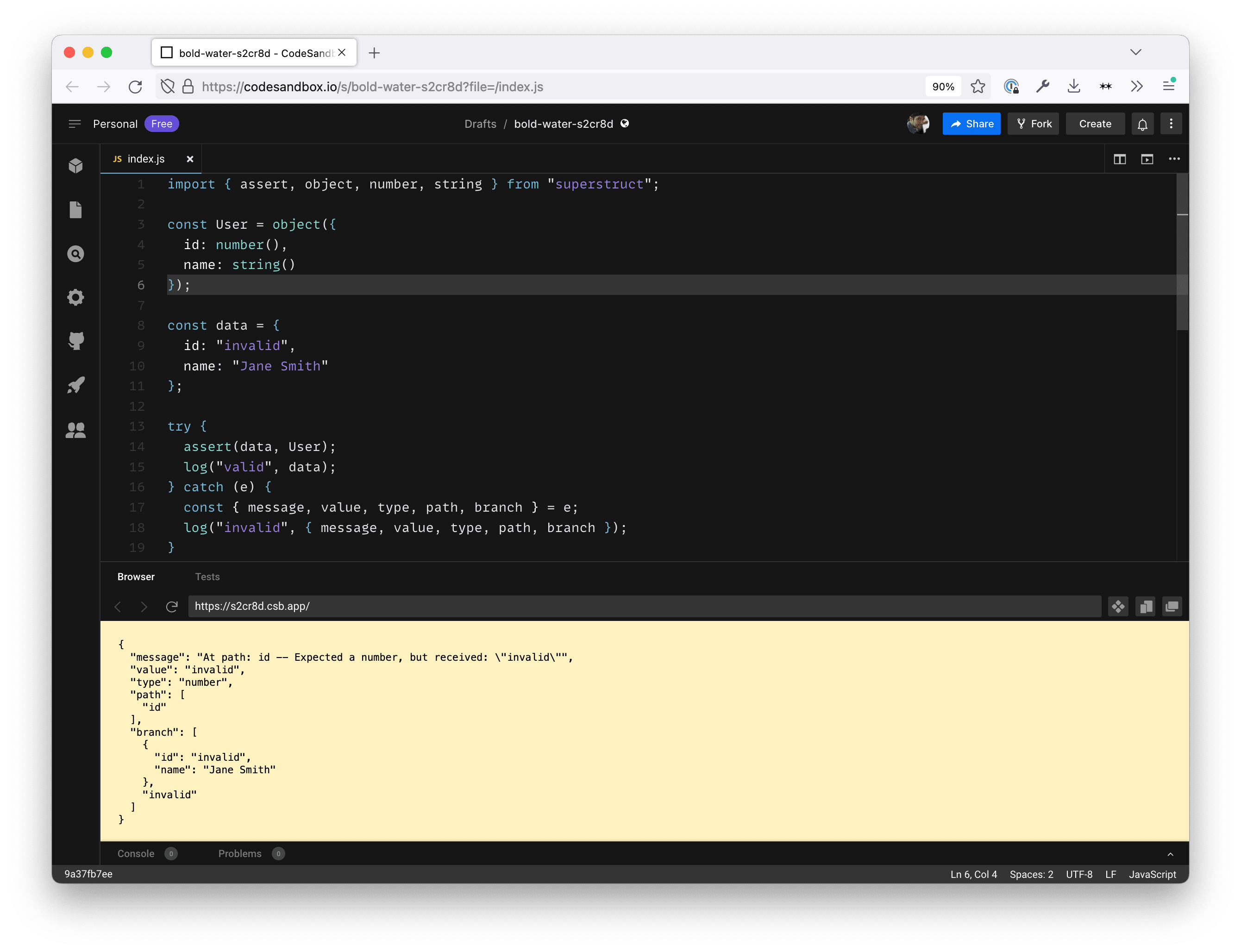Click the Create button
This screenshot has width=1241, height=952.
click(x=1094, y=123)
